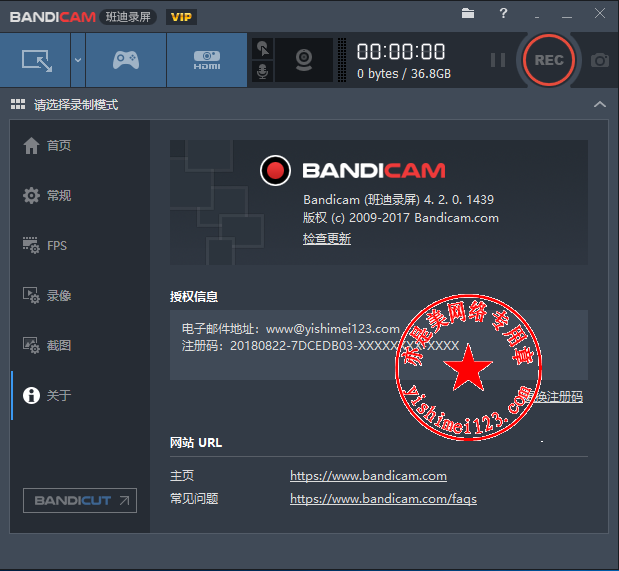619x571 pixels.
Task: Click the 班迪录屏 title badge
Action: (x=128, y=17)
